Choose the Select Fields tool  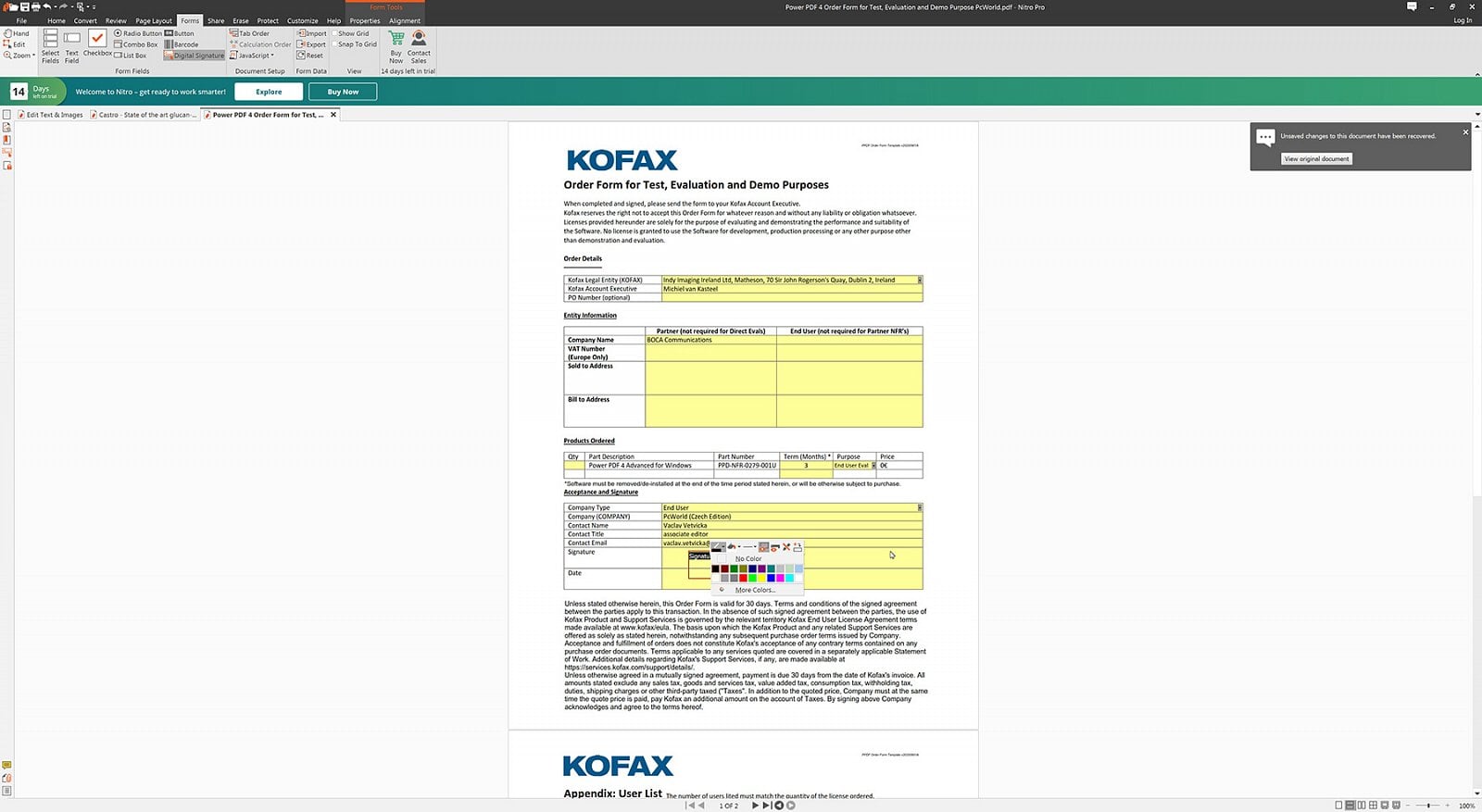pyautogui.click(x=50, y=46)
